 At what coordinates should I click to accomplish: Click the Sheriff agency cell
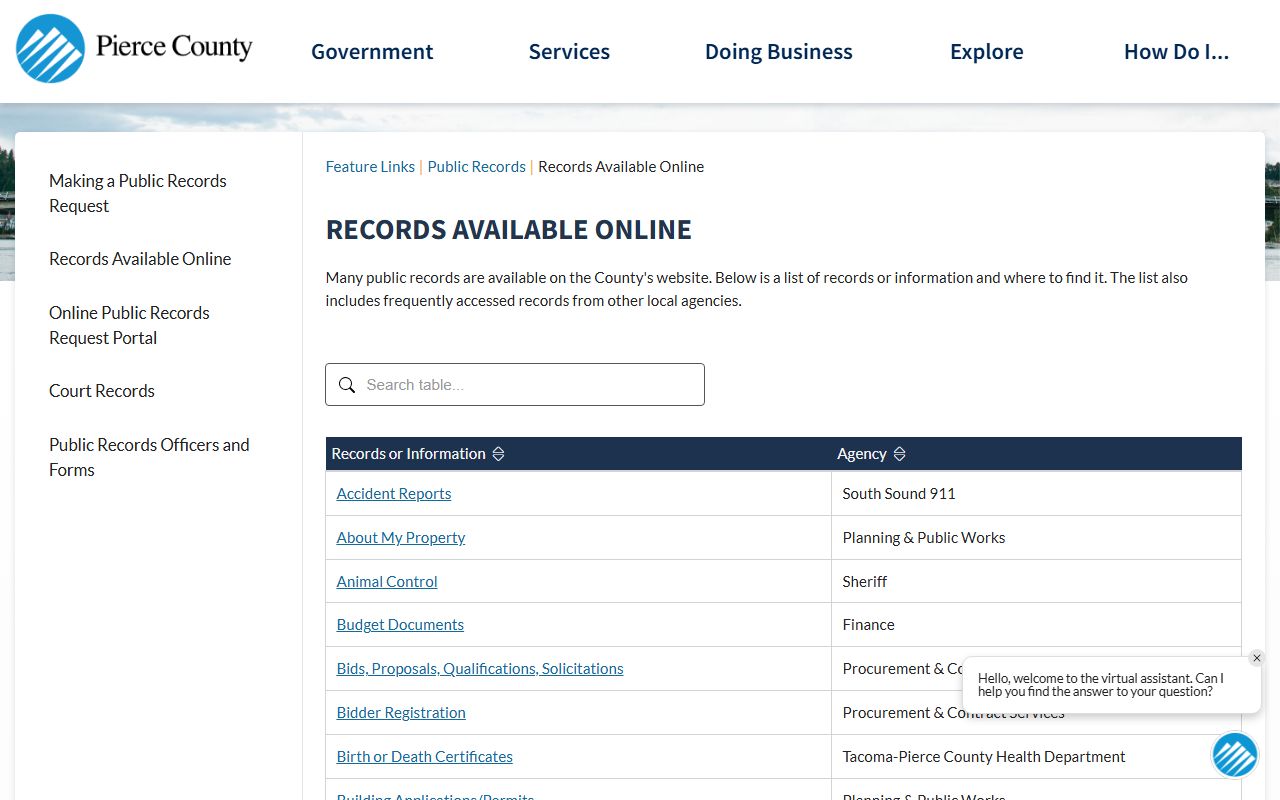point(1036,581)
